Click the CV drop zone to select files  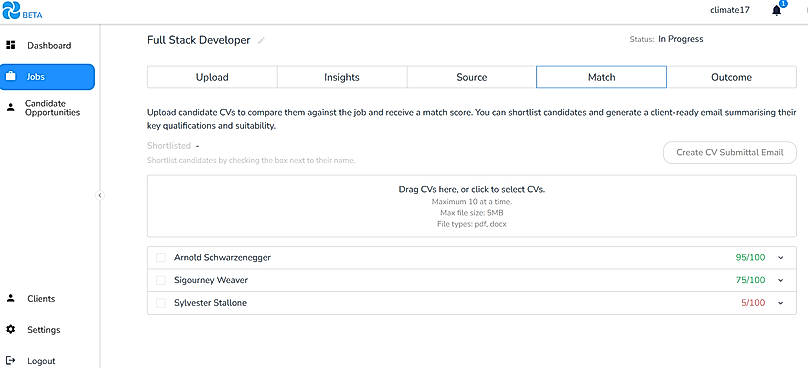point(472,206)
